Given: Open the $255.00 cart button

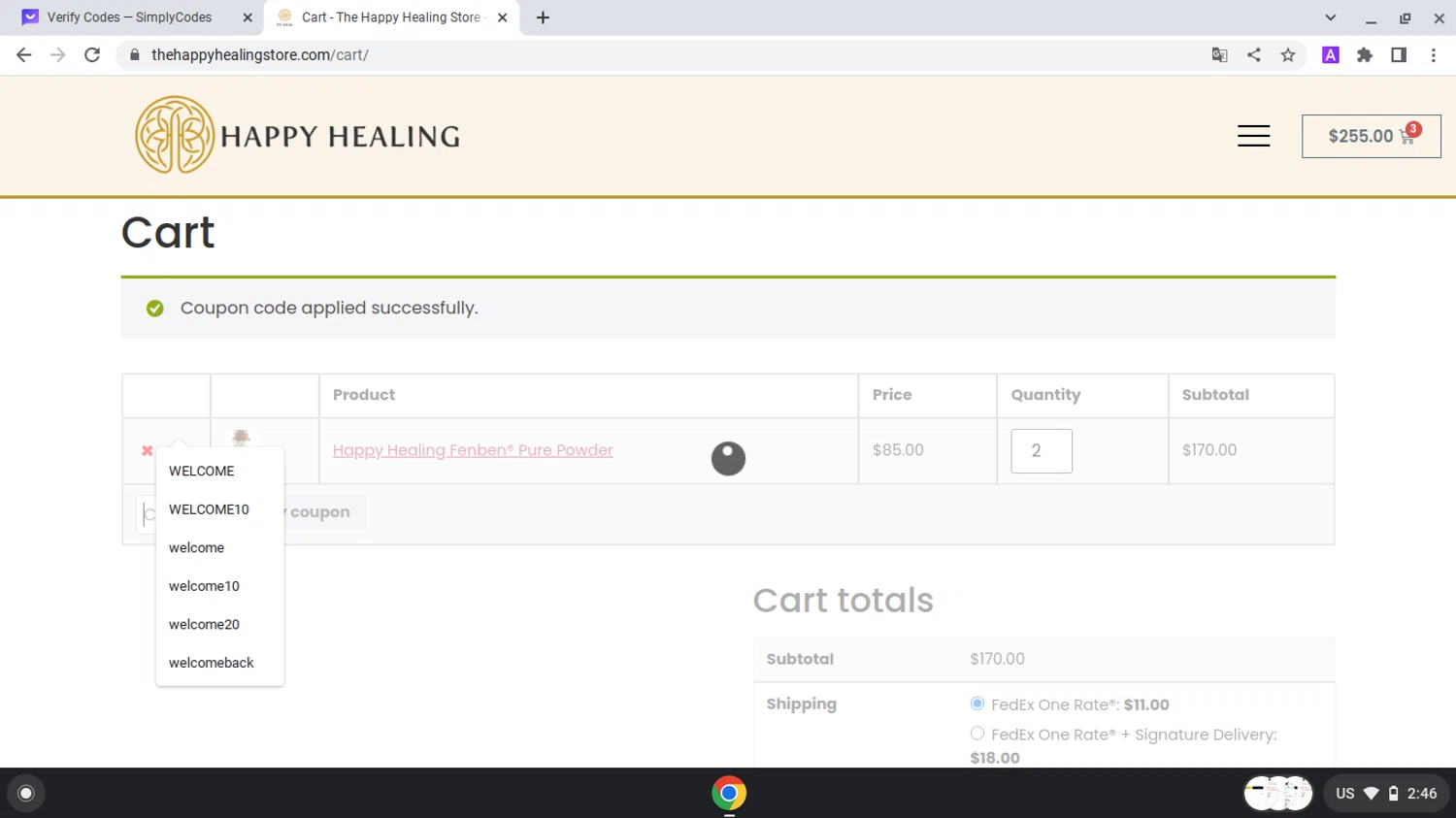Looking at the screenshot, I should coord(1371,136).
